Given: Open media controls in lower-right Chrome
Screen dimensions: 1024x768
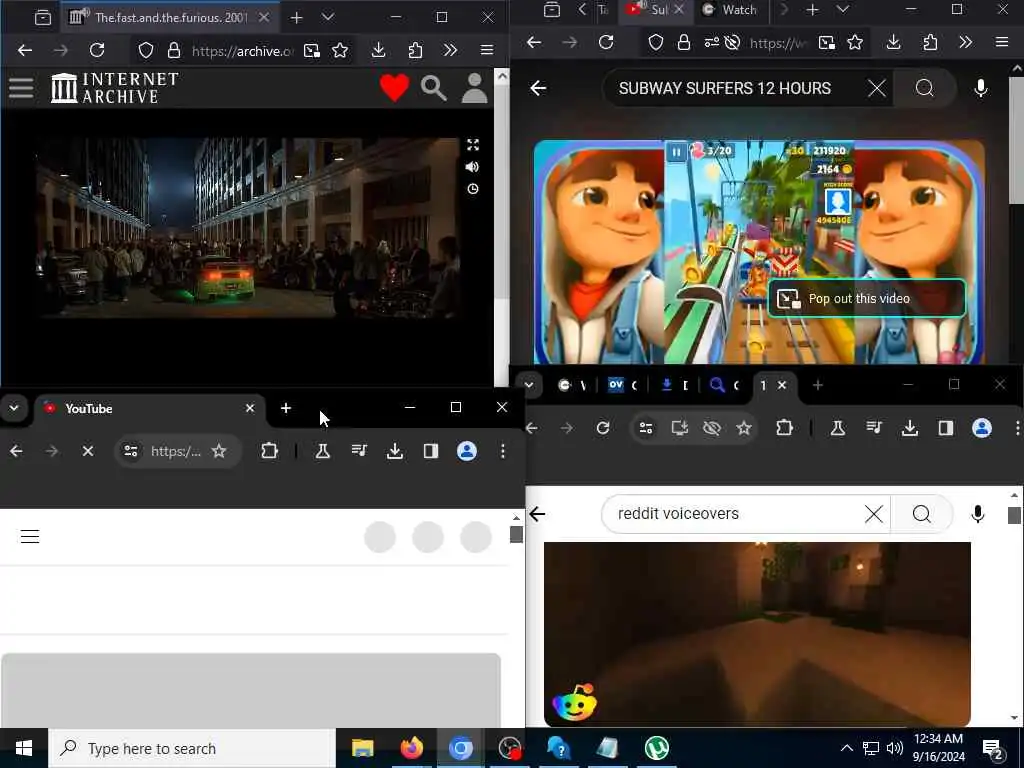Looking at the screenshot, I should 874,428.
